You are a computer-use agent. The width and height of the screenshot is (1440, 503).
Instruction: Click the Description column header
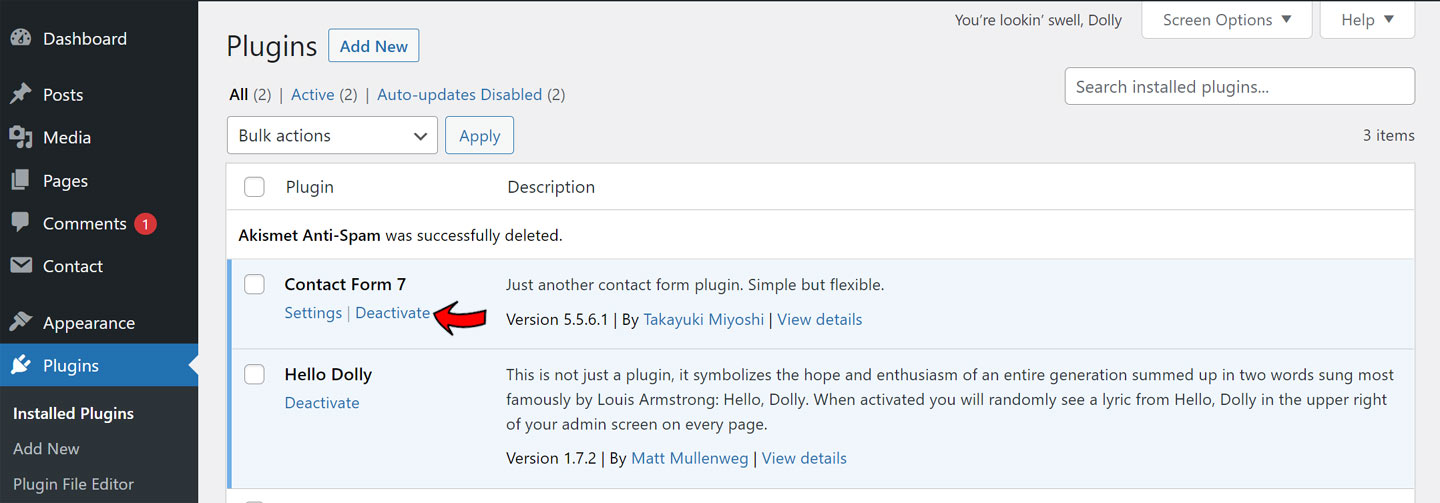pos(551,187)
